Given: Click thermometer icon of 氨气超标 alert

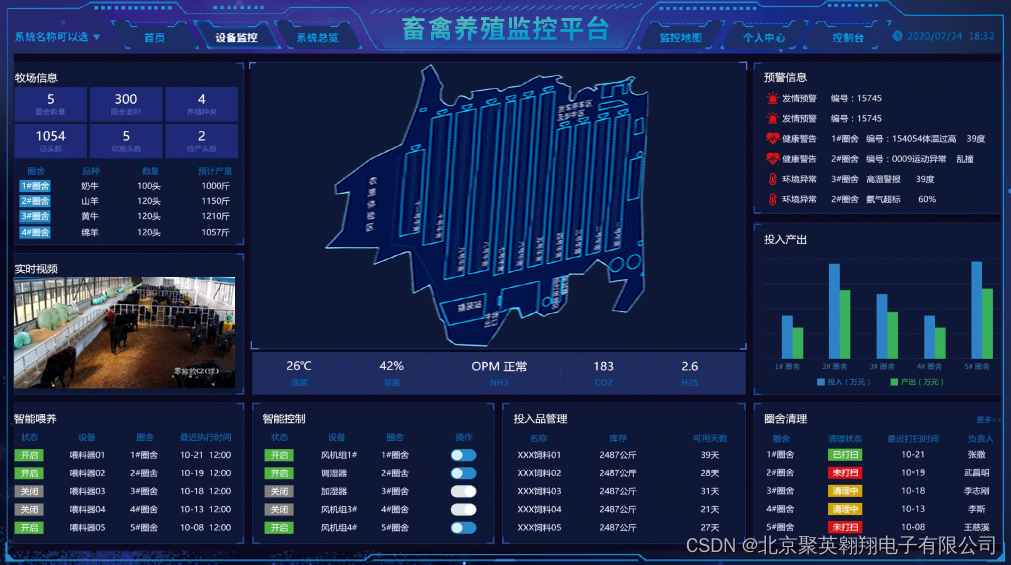Looking at the screenshot, I should pyautogui.click(x=772, y=199).
